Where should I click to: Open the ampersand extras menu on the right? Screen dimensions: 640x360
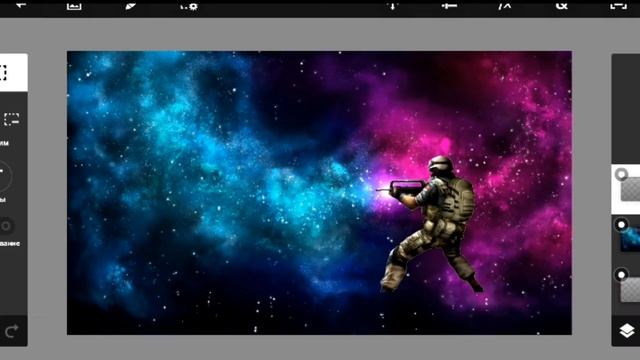pyautogui.click(x=562, y=5)
